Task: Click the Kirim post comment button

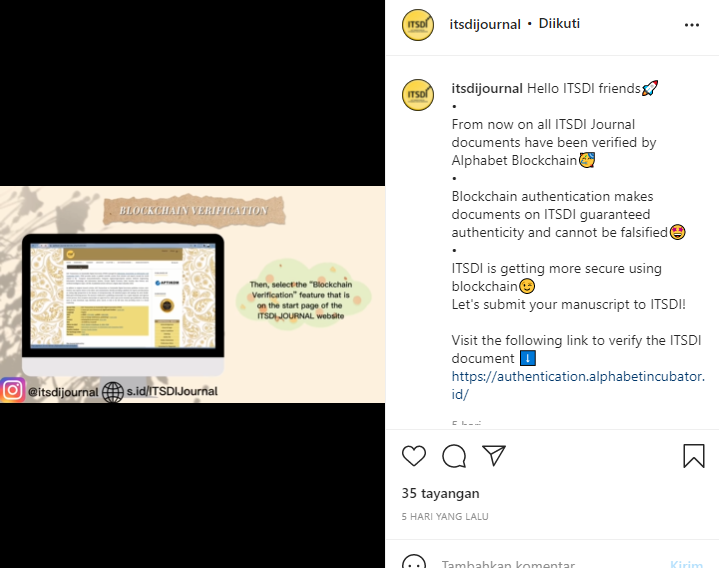Action: pyautogui.click(x=686, y=564)
